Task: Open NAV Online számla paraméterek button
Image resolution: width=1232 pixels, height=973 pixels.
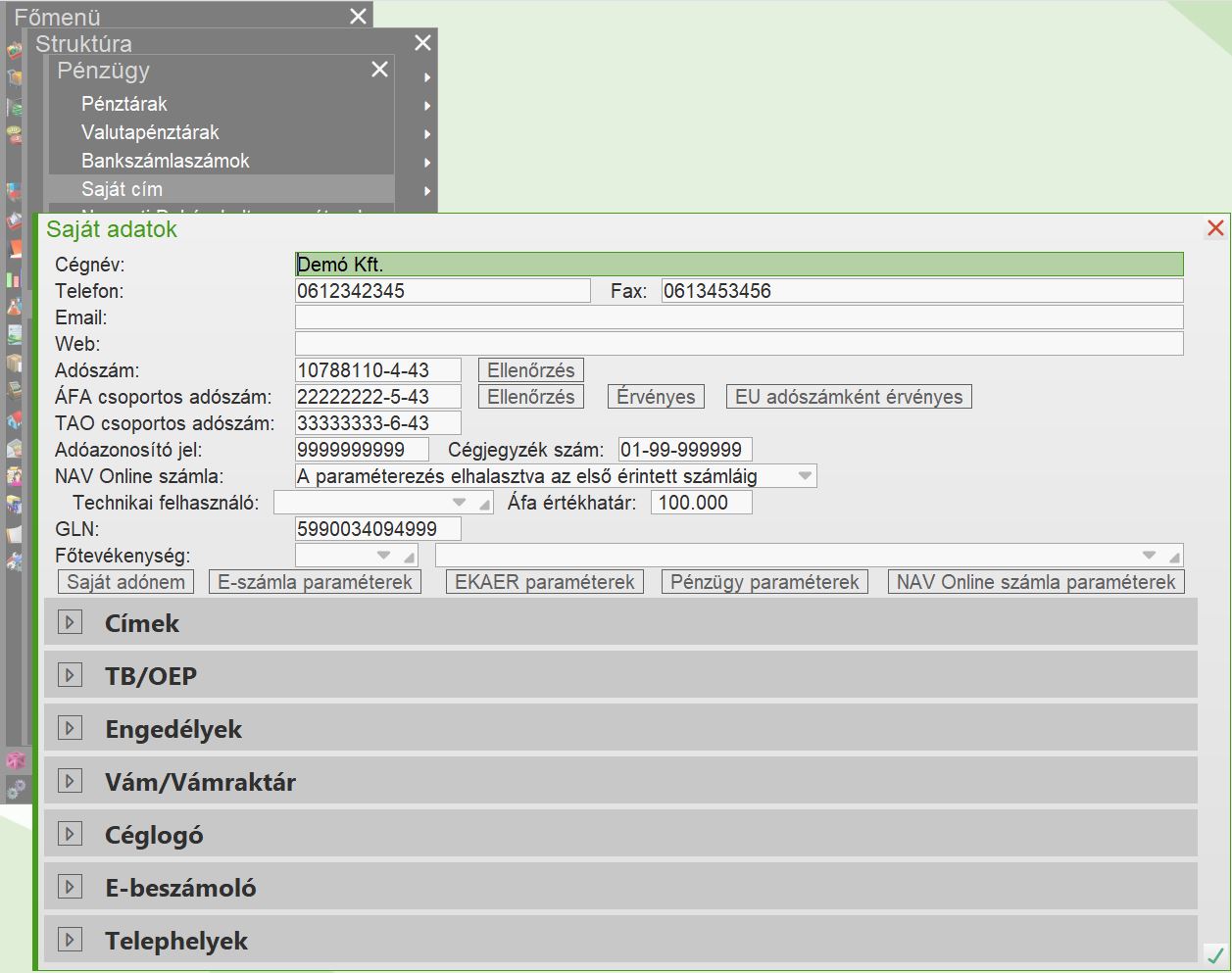Action: click(x=1036, y=582)
